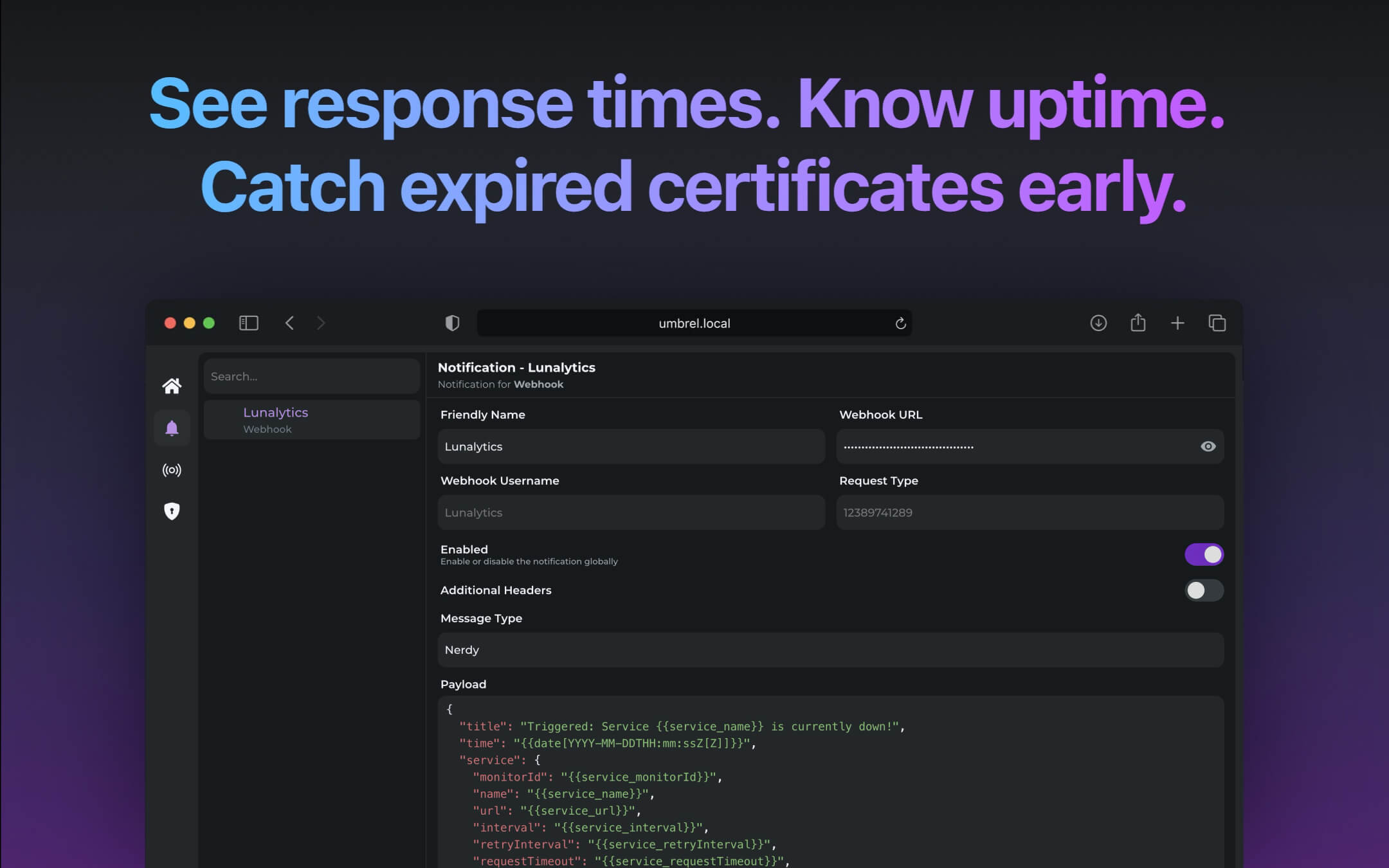Click the Friendly Name field
The height and width of the screenshot is (868, 1389).
[630, 446]
